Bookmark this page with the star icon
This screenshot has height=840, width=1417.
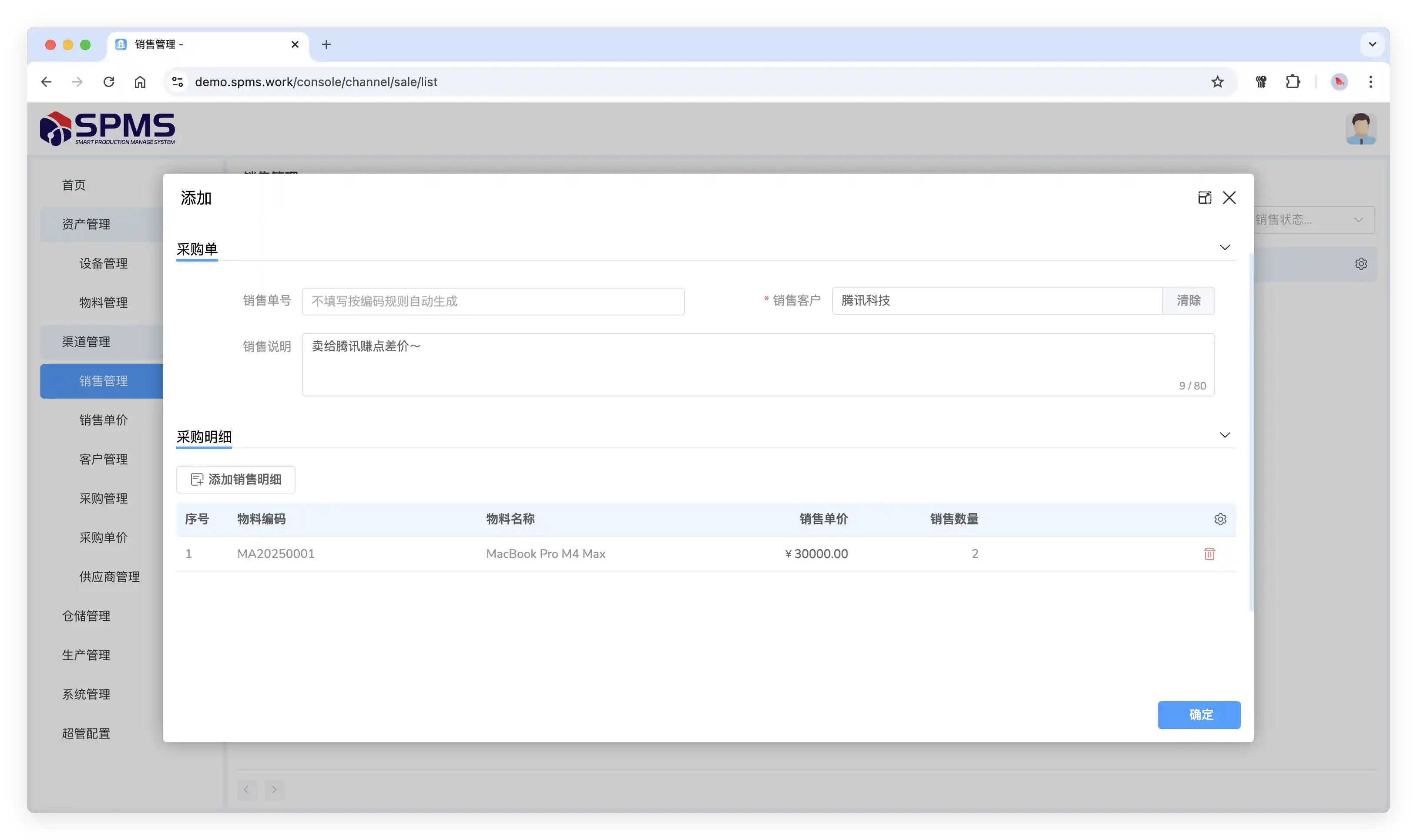pos(1217,82)
